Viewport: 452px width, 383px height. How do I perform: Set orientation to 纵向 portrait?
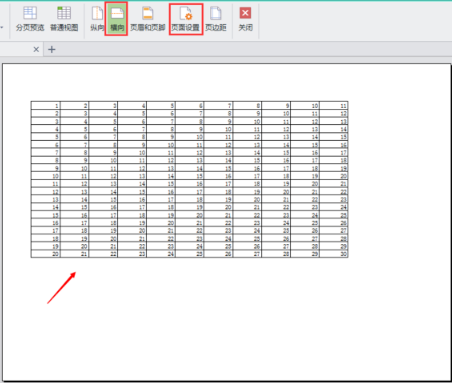click(x=97, y=19)
